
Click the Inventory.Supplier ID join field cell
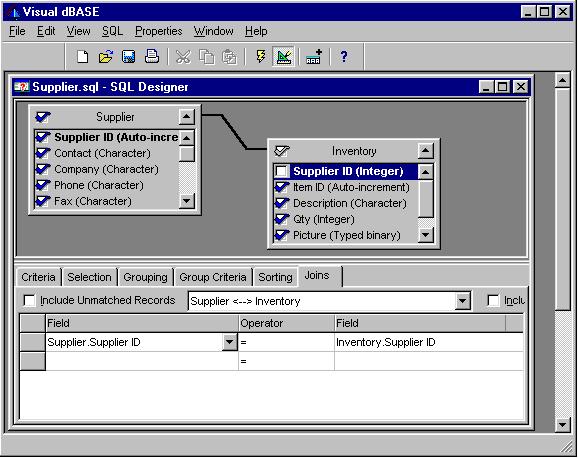[429, 342]
